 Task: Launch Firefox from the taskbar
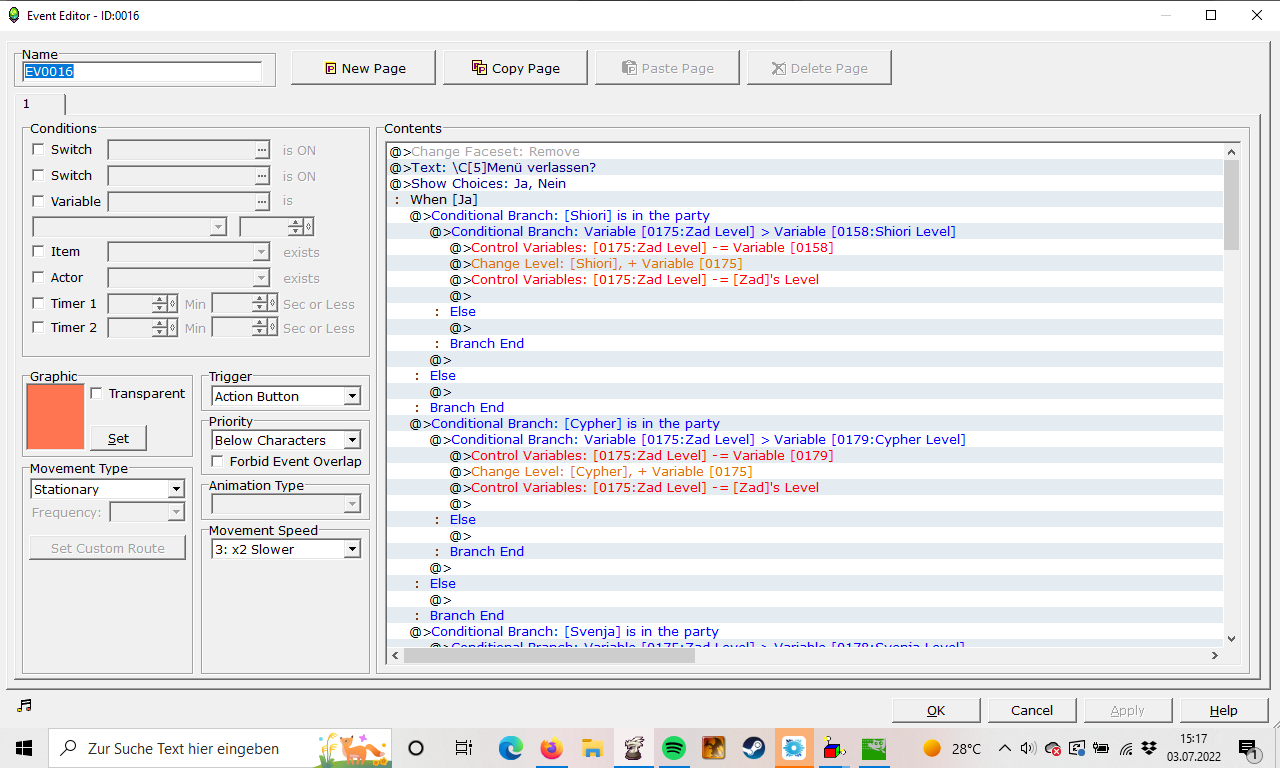click(x=551, y=748)
